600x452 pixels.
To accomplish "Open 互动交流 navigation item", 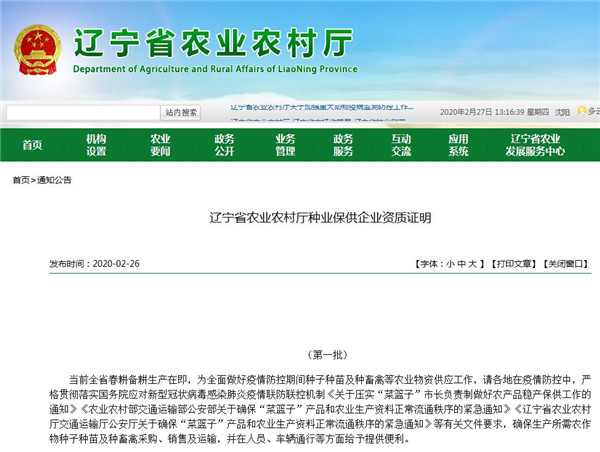I will click(x=401, y=145).
